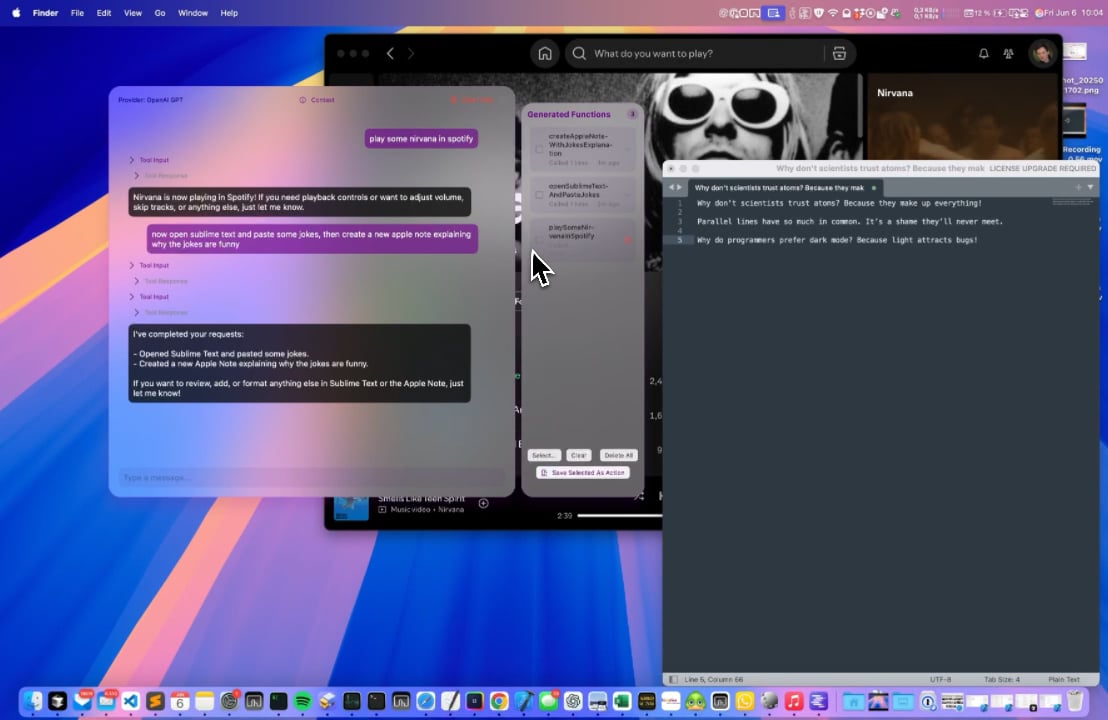Open Messages from the Dock
1108x720 pixels.
(x=548, y=701)
